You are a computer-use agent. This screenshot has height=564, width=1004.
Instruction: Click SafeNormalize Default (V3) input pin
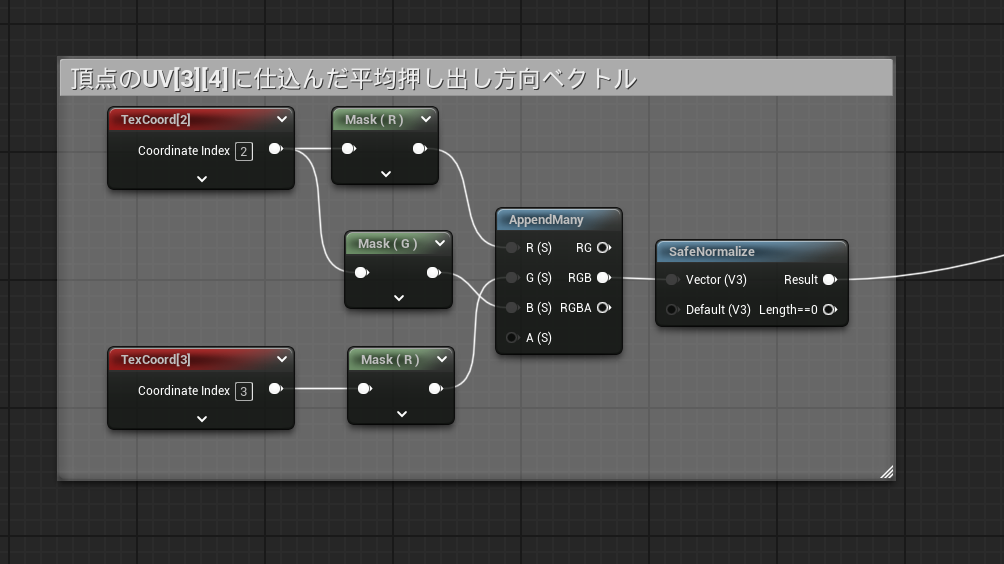[672, 310]
